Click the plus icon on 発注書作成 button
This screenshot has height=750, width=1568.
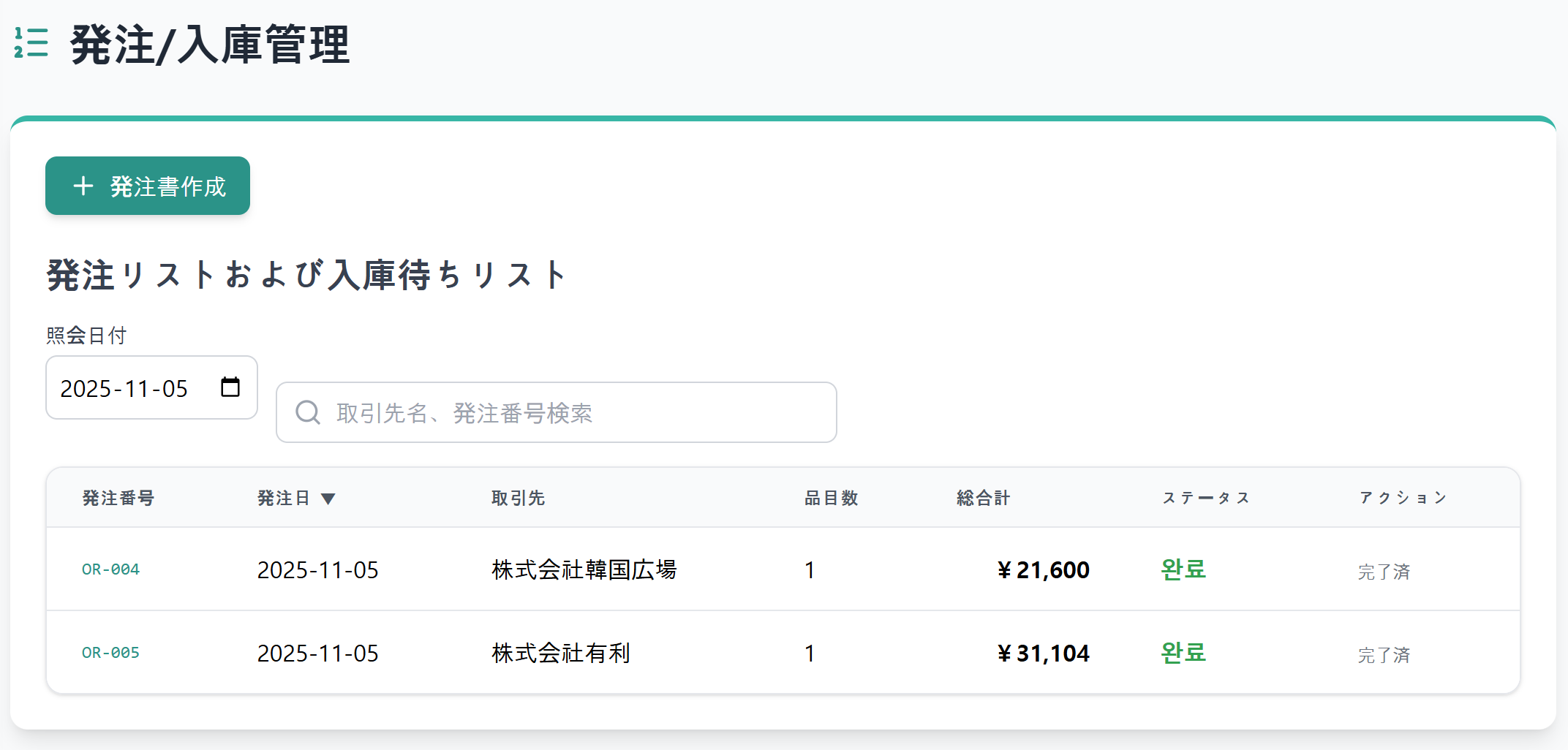click(84, 186)
